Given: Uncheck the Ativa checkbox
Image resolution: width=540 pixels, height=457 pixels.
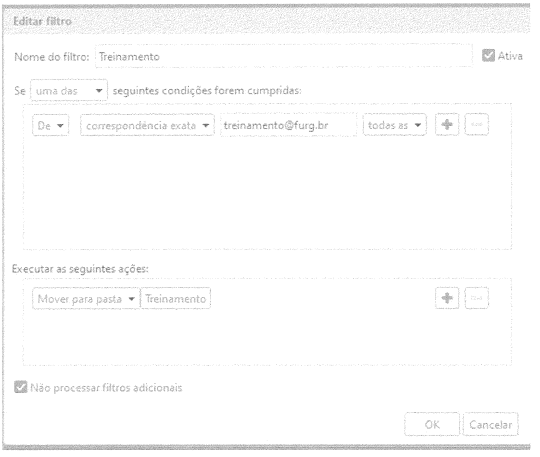Looking at the screenshot, I should click(x=488, y=55).
